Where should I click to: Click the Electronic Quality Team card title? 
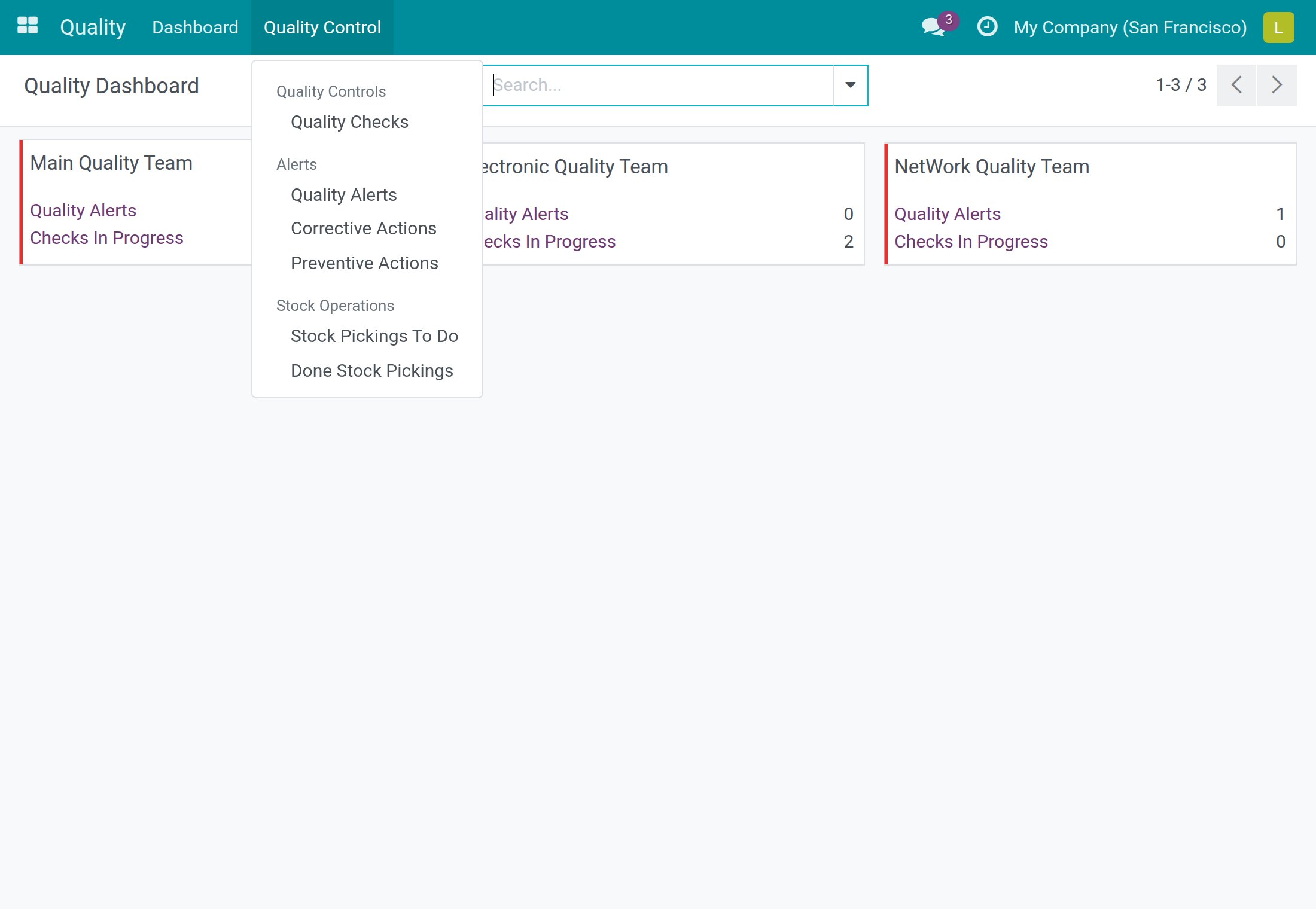point(575,167)
